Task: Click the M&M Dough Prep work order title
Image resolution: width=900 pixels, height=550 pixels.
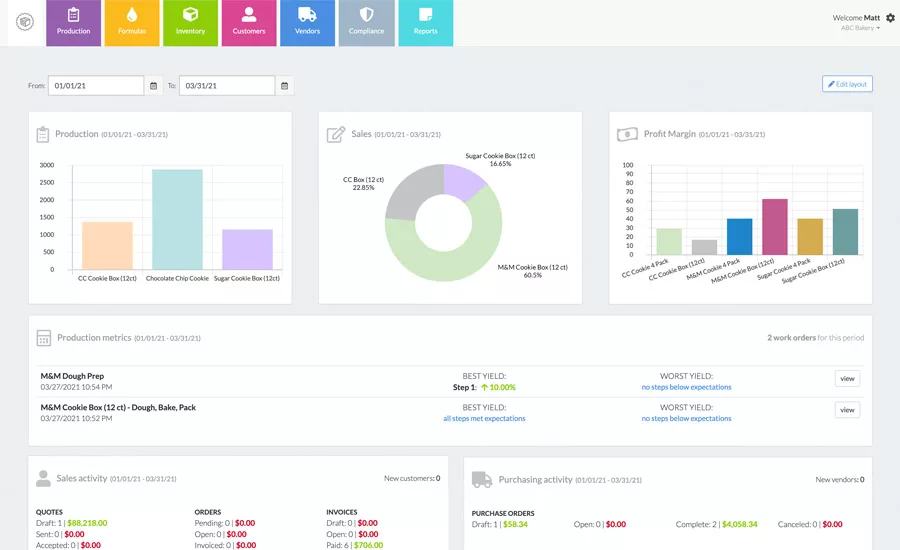Action: (x=72, y=376)
